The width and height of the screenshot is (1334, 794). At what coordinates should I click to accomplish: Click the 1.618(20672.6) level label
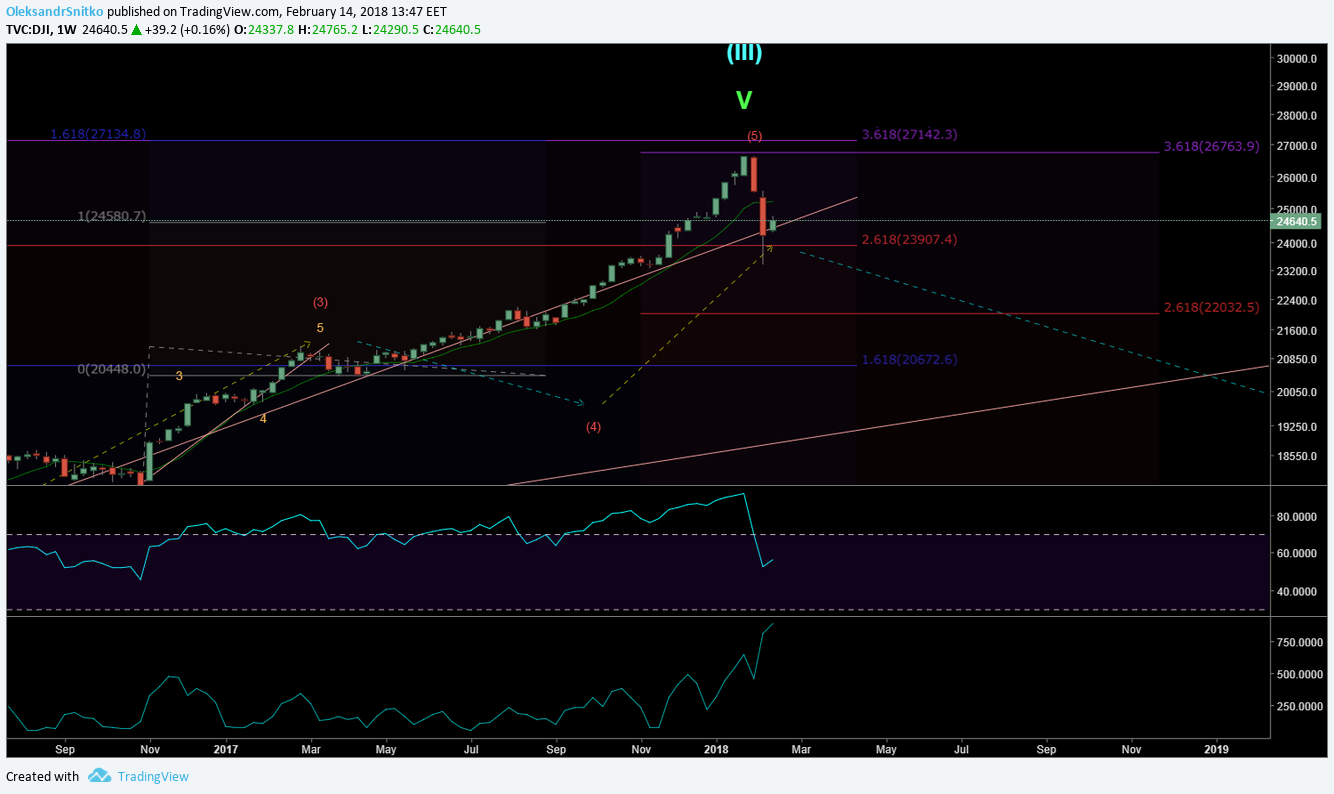909,360
